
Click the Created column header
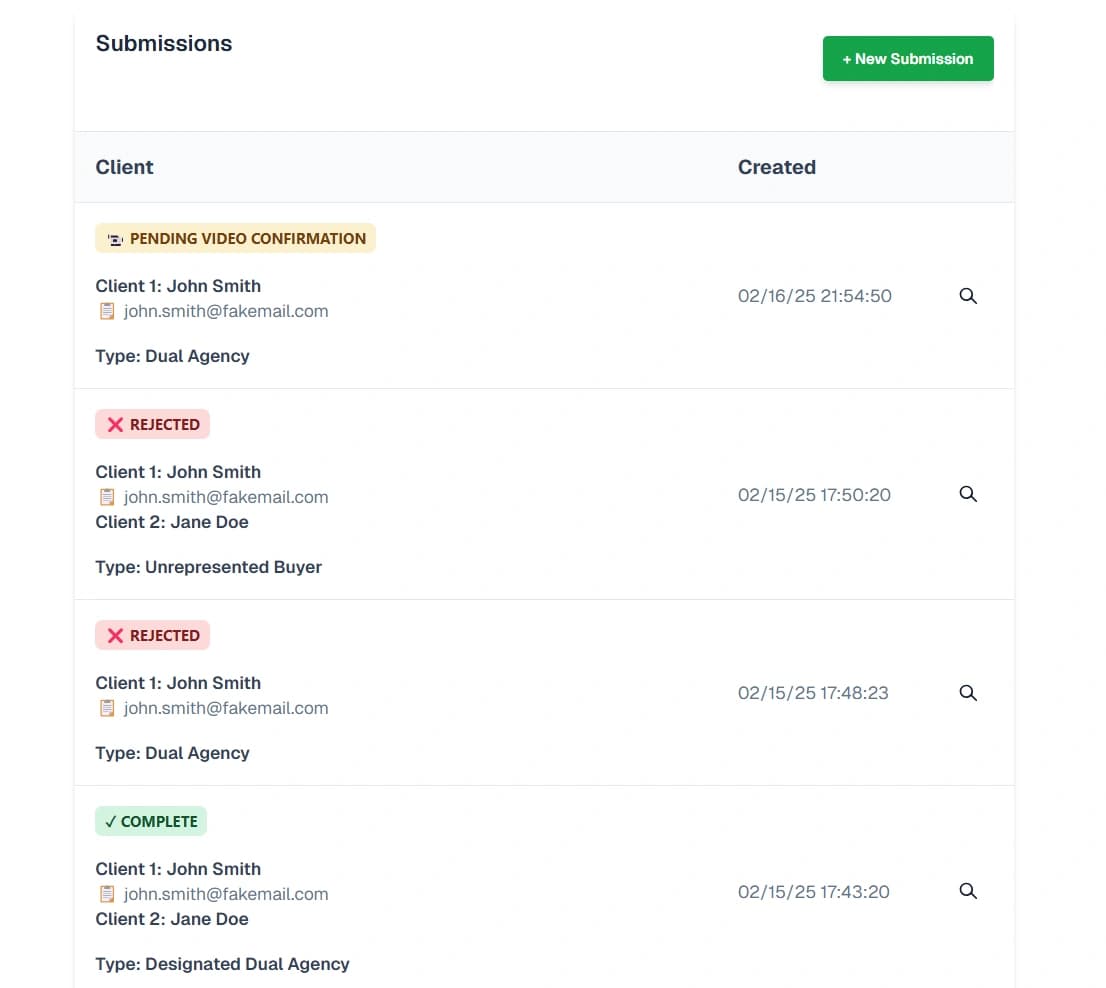776,167
